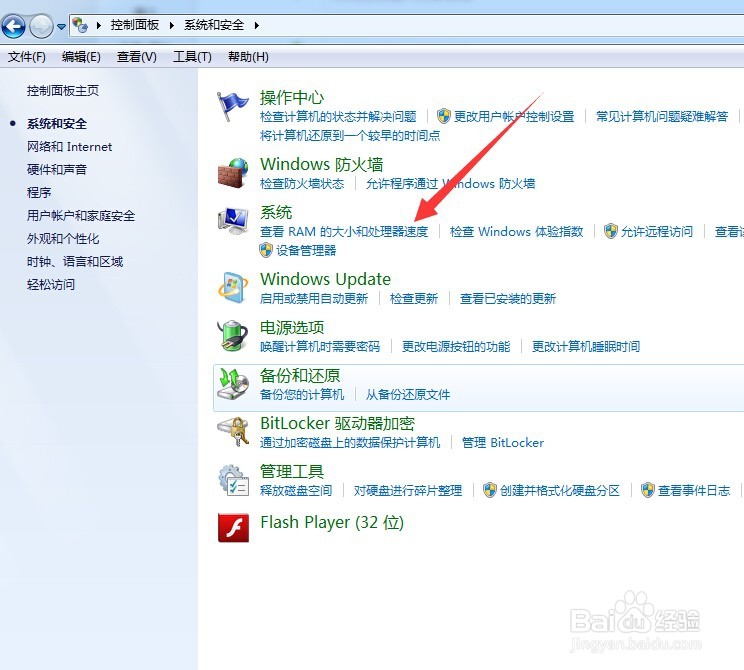744x670 pixels.
Task: Click shield icon beside 更改用户帐户控制设置
Action: coord(444,116)
